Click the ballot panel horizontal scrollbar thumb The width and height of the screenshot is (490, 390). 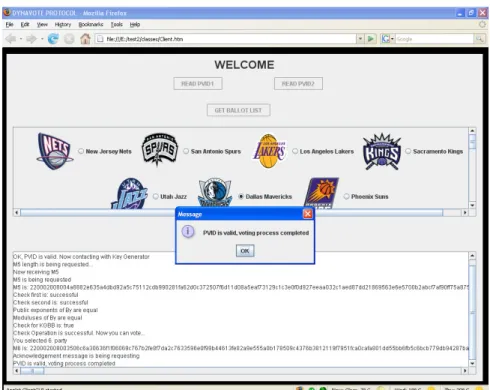click(x=232, y=212)
